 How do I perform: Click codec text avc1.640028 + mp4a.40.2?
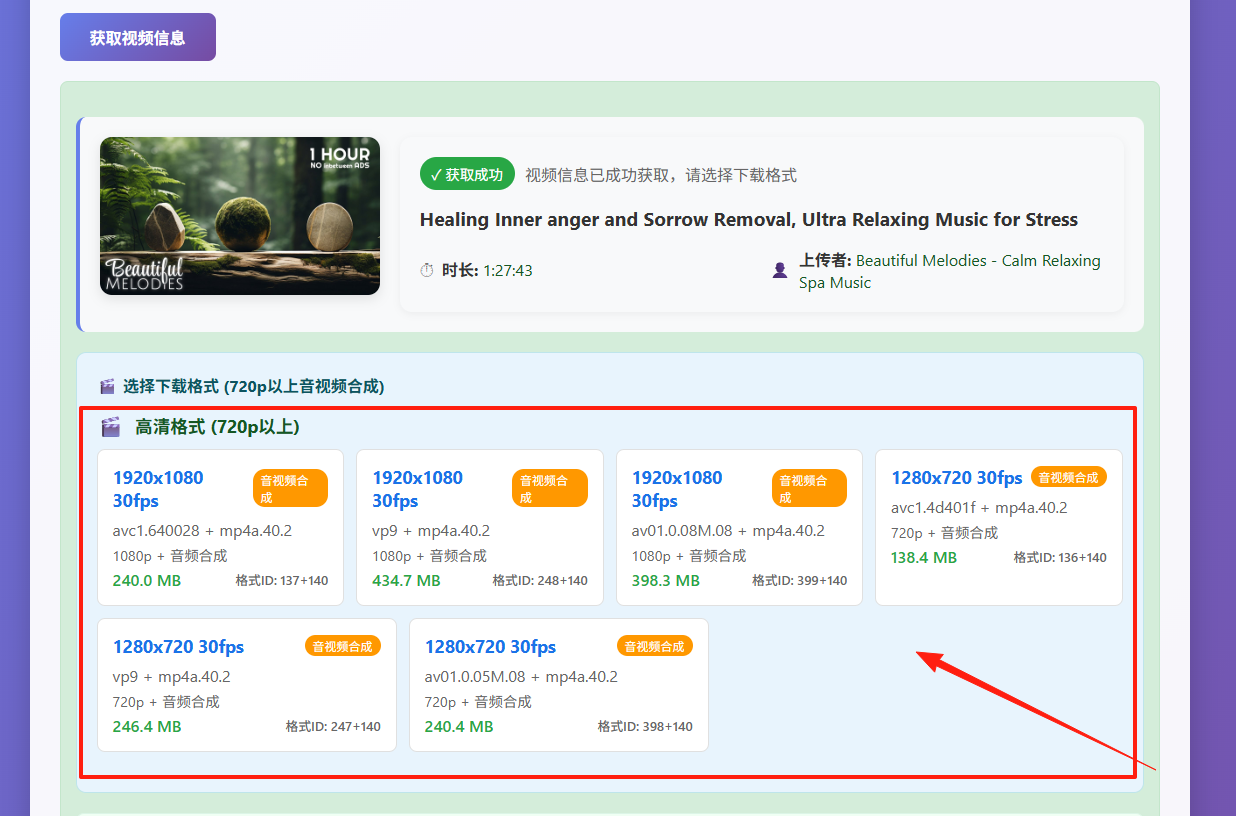click(x=202, y=530)
